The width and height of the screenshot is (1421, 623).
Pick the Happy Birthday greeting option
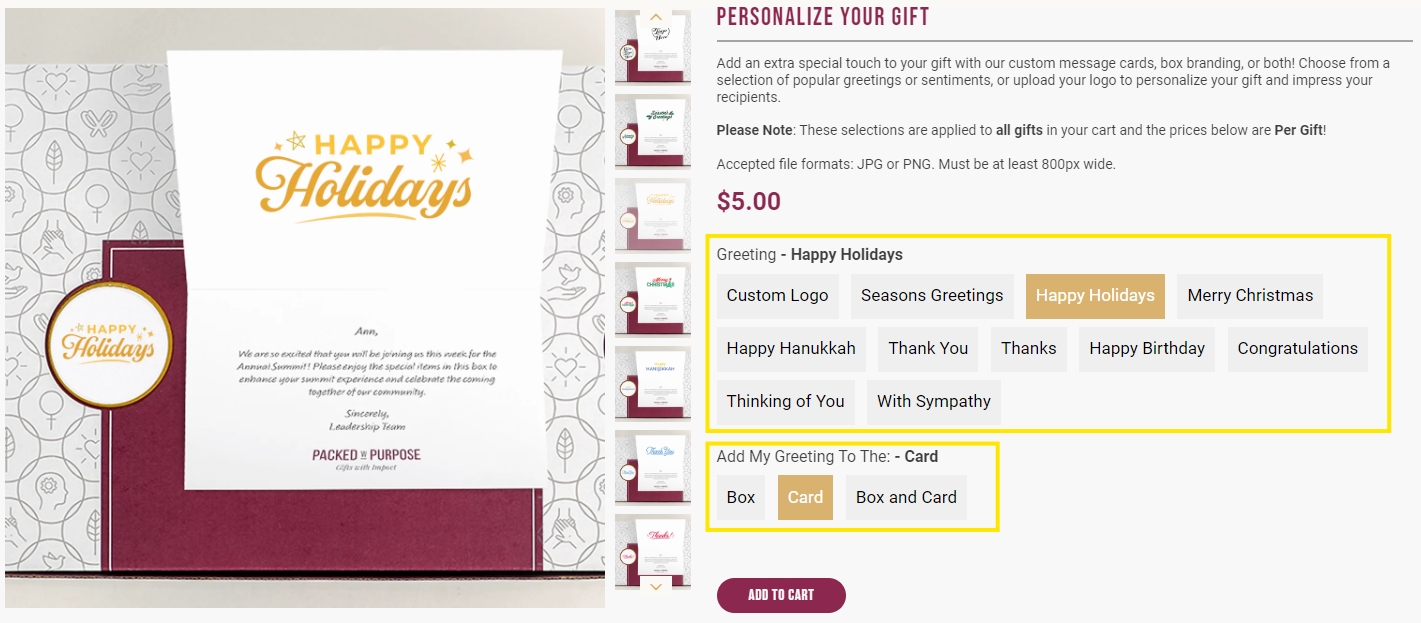click(1147, 349)
